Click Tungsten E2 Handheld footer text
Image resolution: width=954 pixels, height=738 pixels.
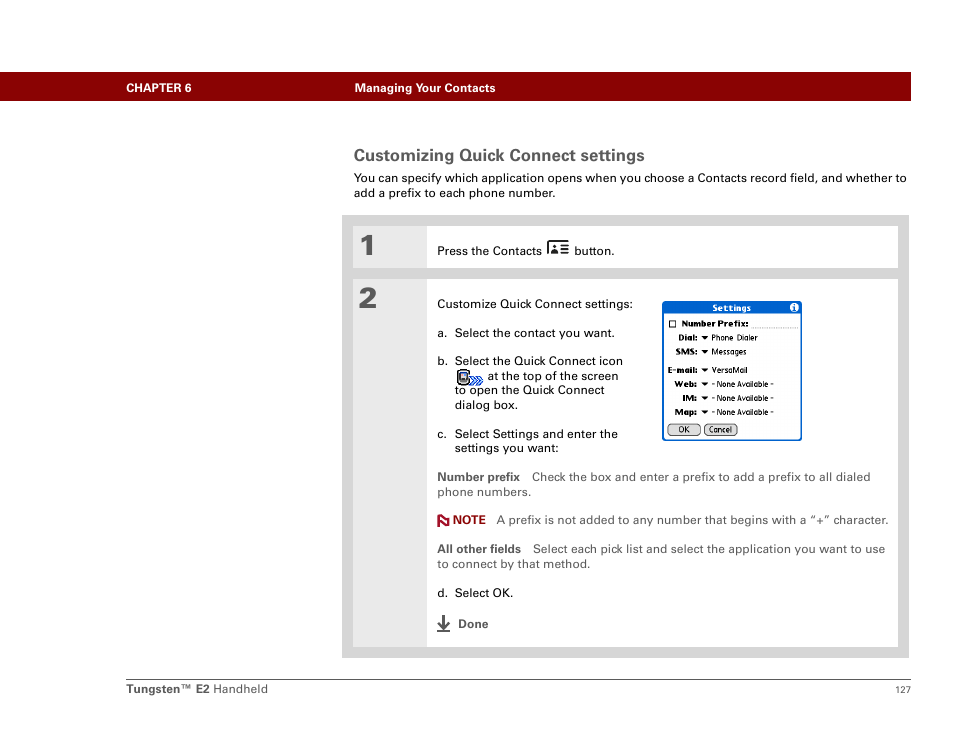click(x=197, y=689)
